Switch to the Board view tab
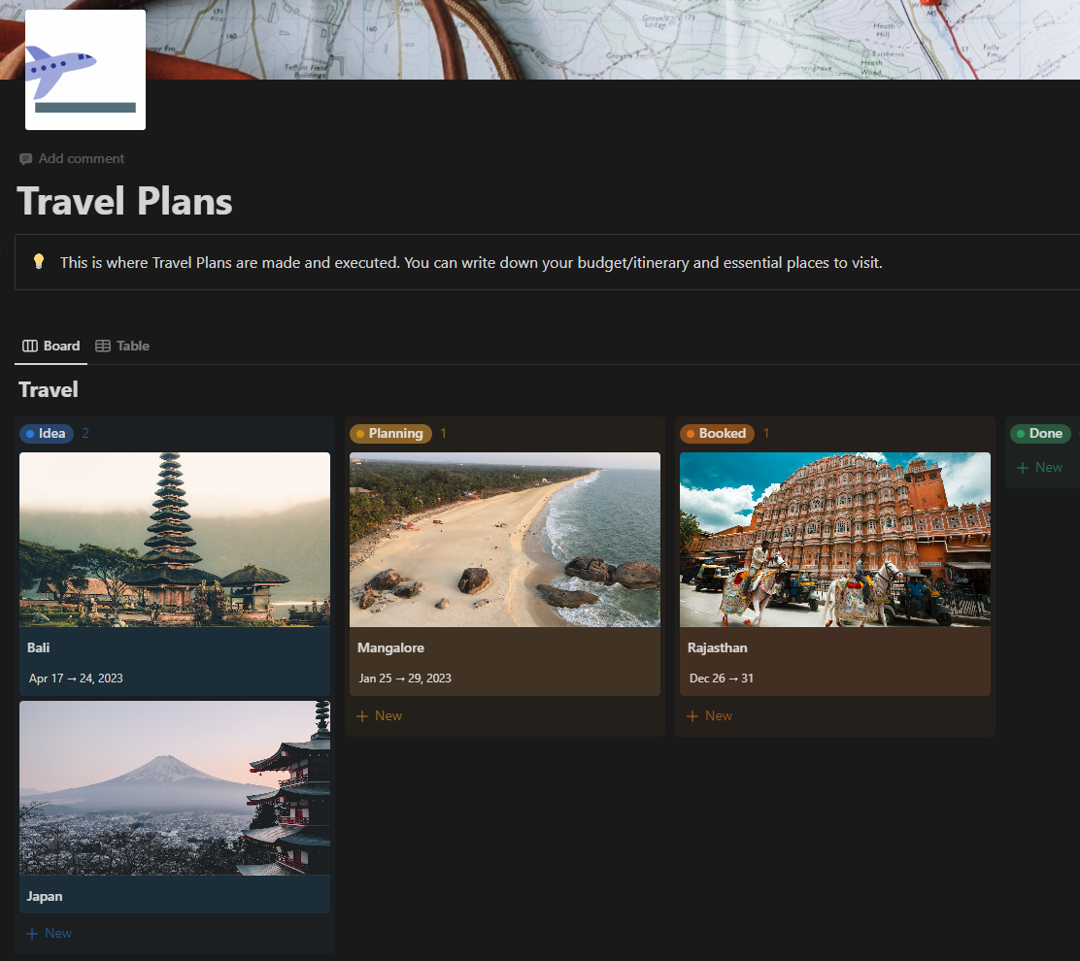 click(x=51, y=346)
